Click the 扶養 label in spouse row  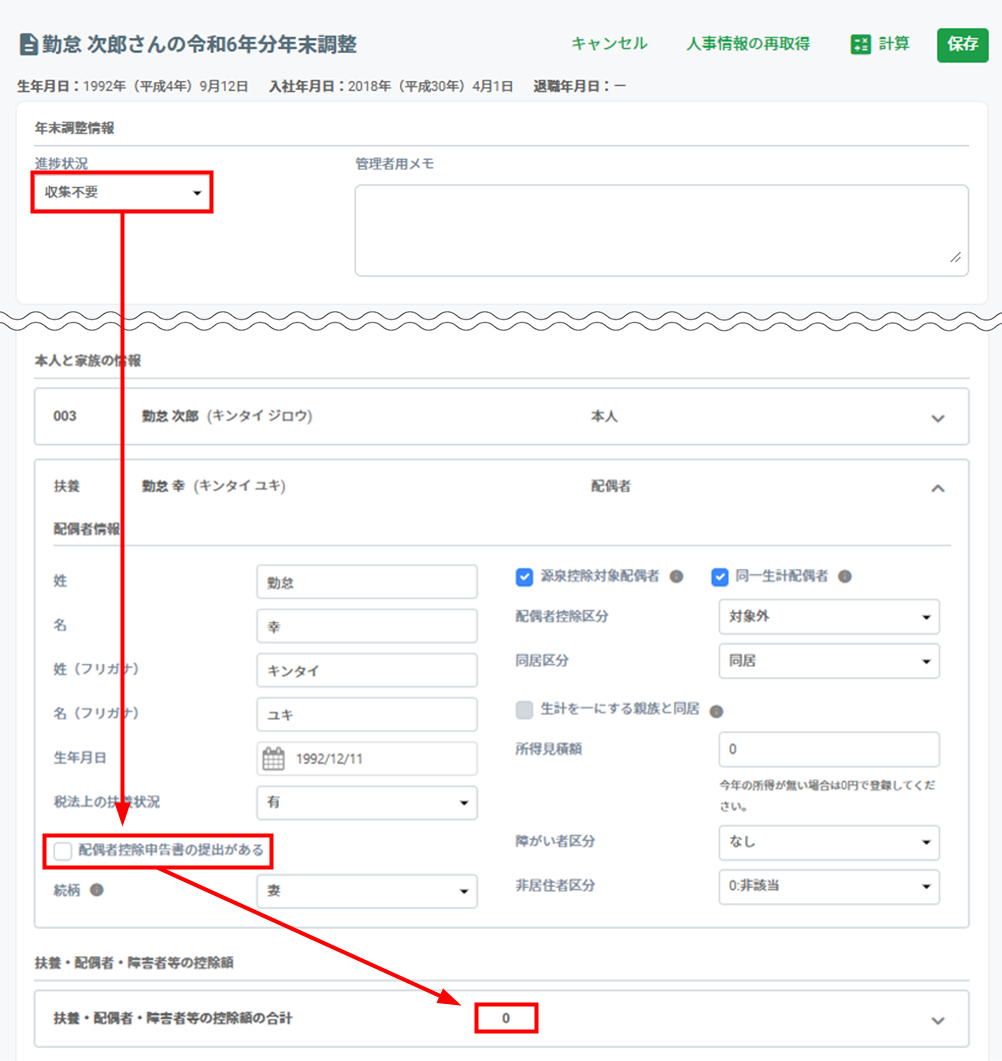coord(67,487)
